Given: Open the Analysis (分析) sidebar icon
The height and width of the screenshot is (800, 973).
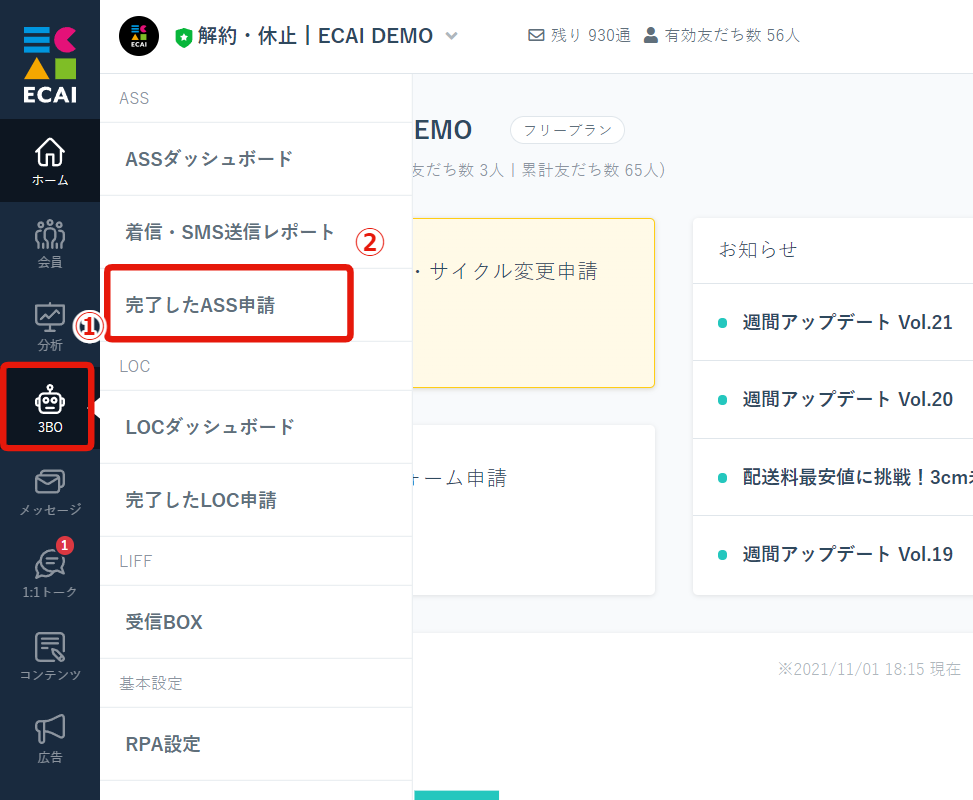Looking at the screenshot, I should [x=50, y=326].
